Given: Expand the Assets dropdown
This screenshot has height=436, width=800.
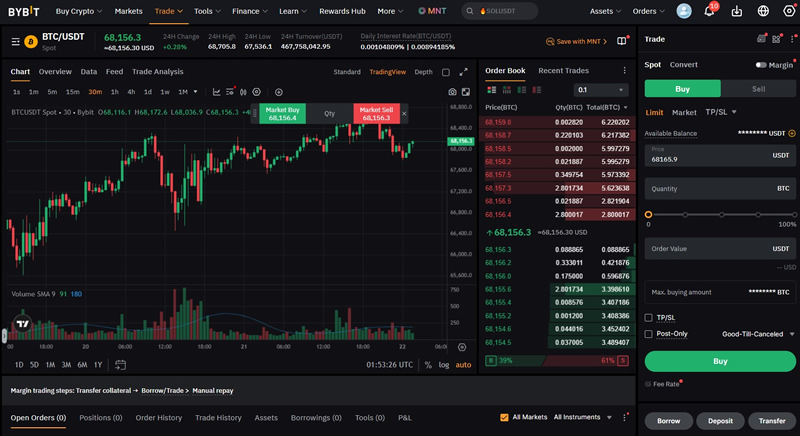Looking at the screenshot, I should pos(606,11).
